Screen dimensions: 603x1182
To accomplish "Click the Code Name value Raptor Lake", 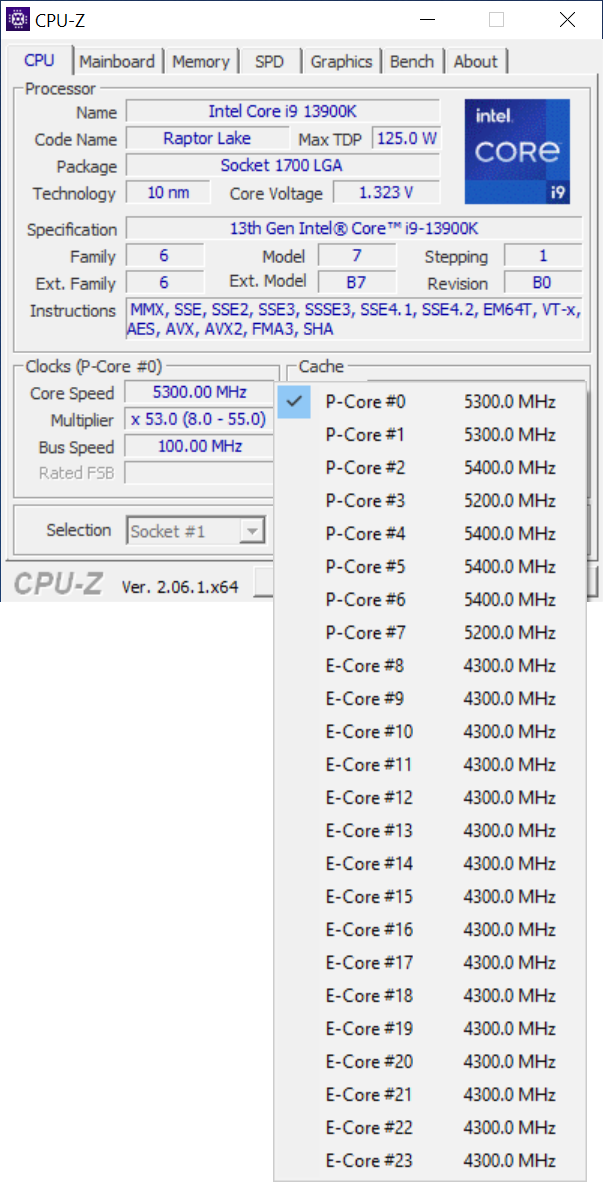I will tap(207, 139).
